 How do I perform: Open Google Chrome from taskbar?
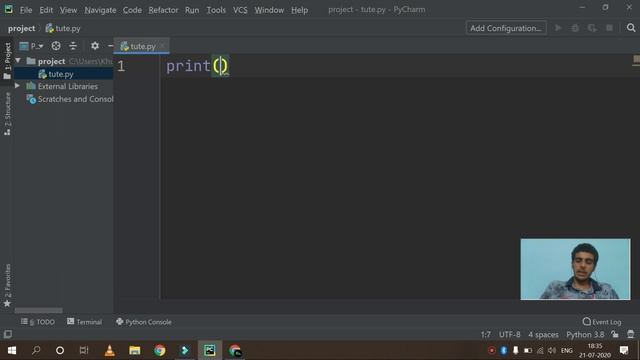pyautogui.click(x=160, y=350)
